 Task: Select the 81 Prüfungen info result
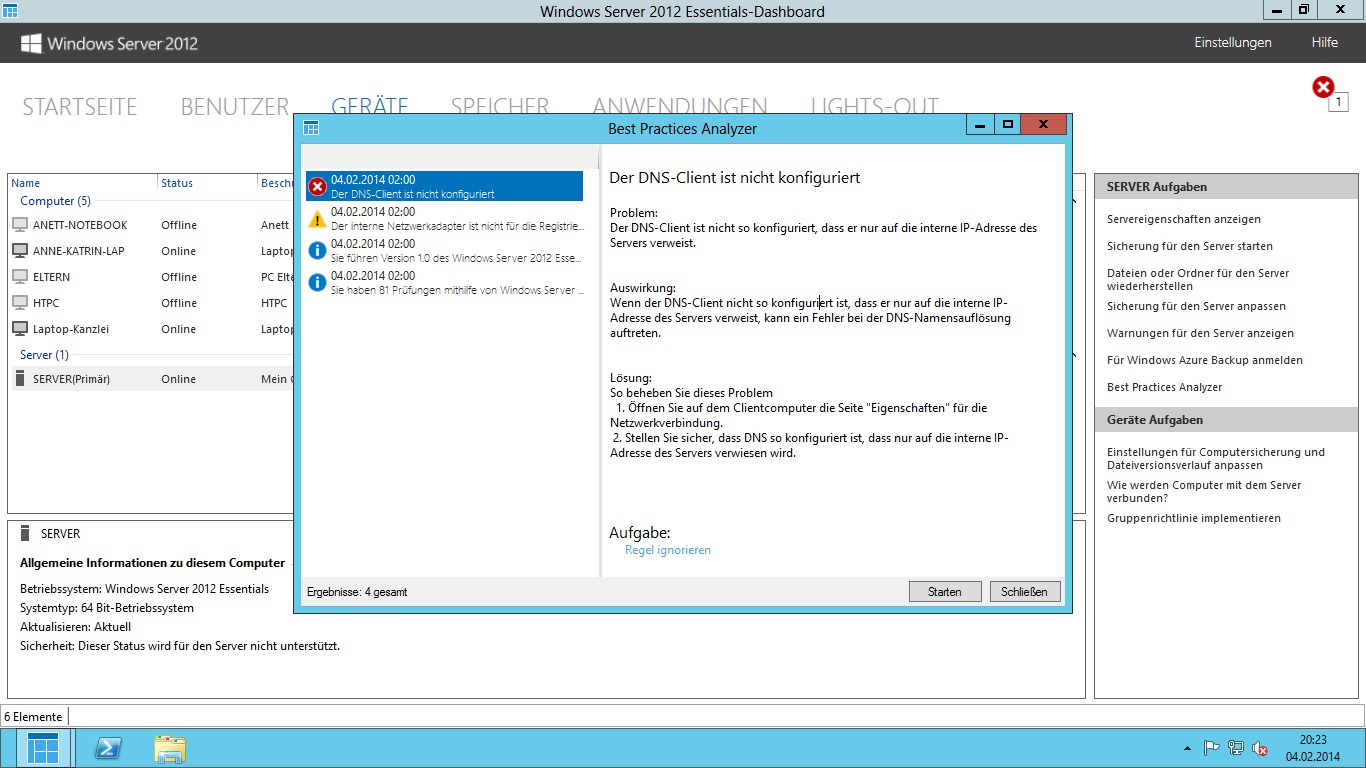pyautogui.click(x=444, y=282)
